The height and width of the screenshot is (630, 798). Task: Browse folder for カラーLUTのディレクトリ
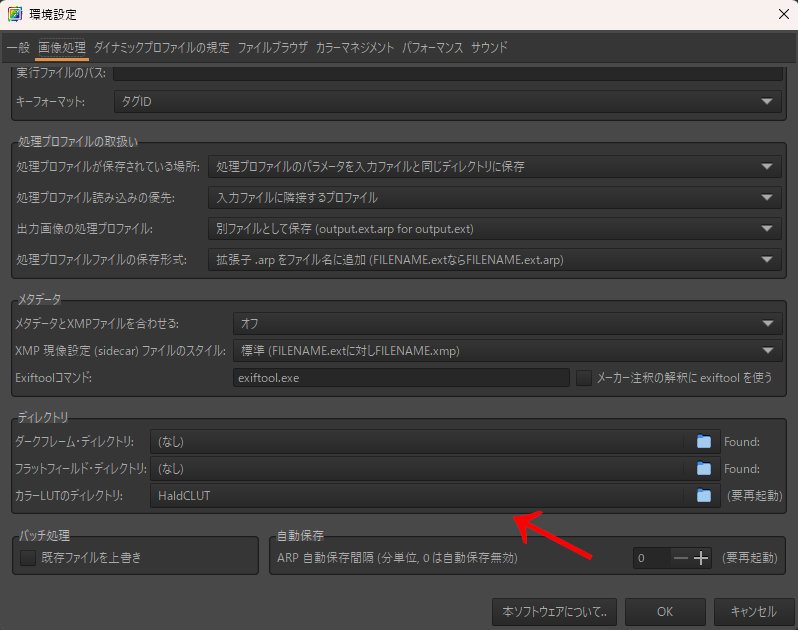[704, 495]
